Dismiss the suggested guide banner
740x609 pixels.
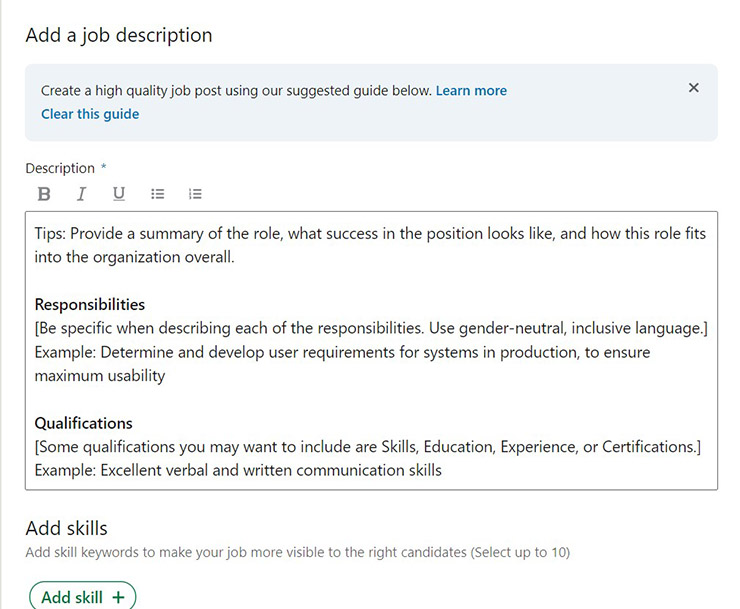pyautogui.click(x=693, y=88)
